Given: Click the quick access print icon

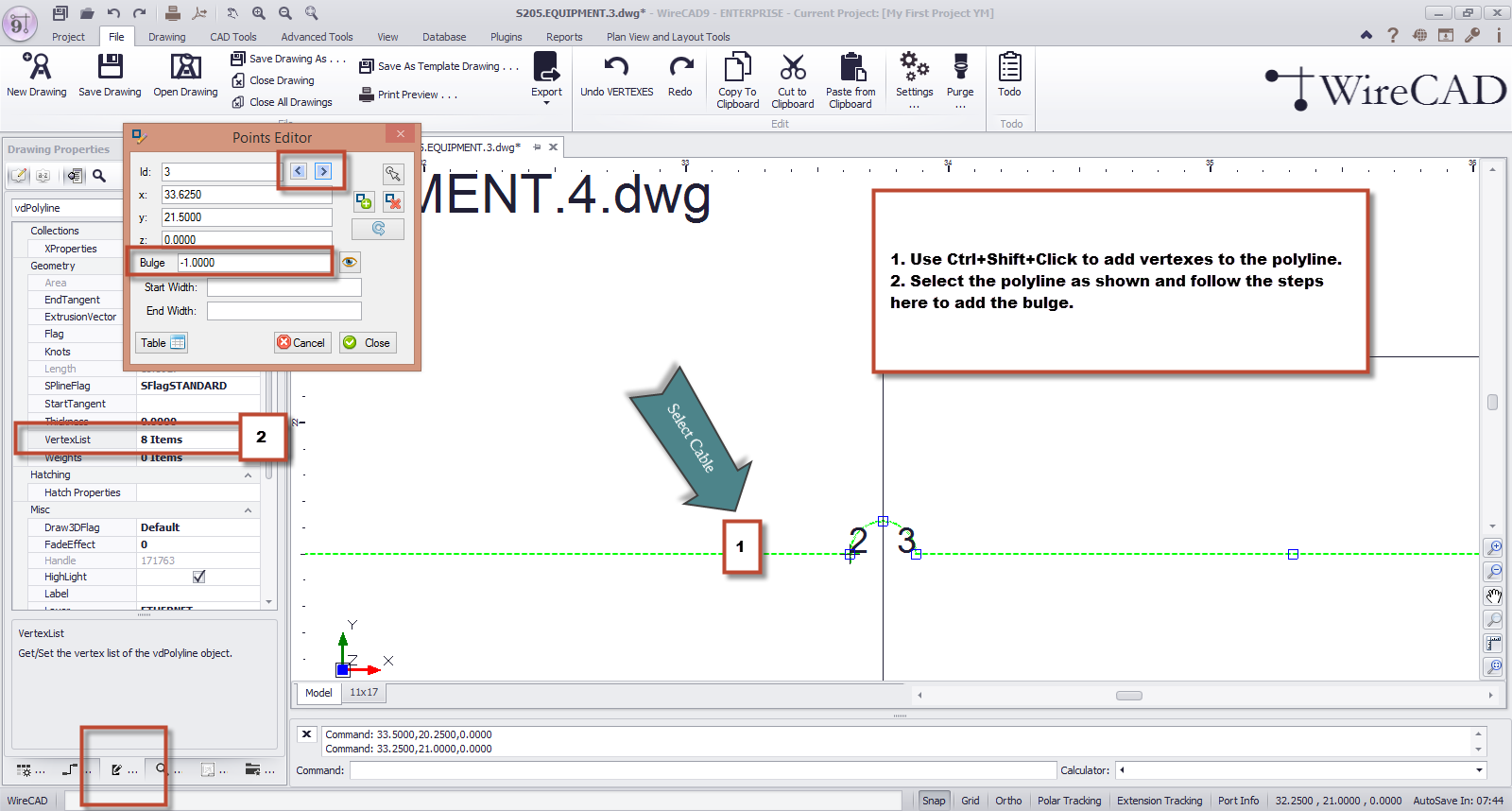Looking at the screenshot, I should [173, 13].
